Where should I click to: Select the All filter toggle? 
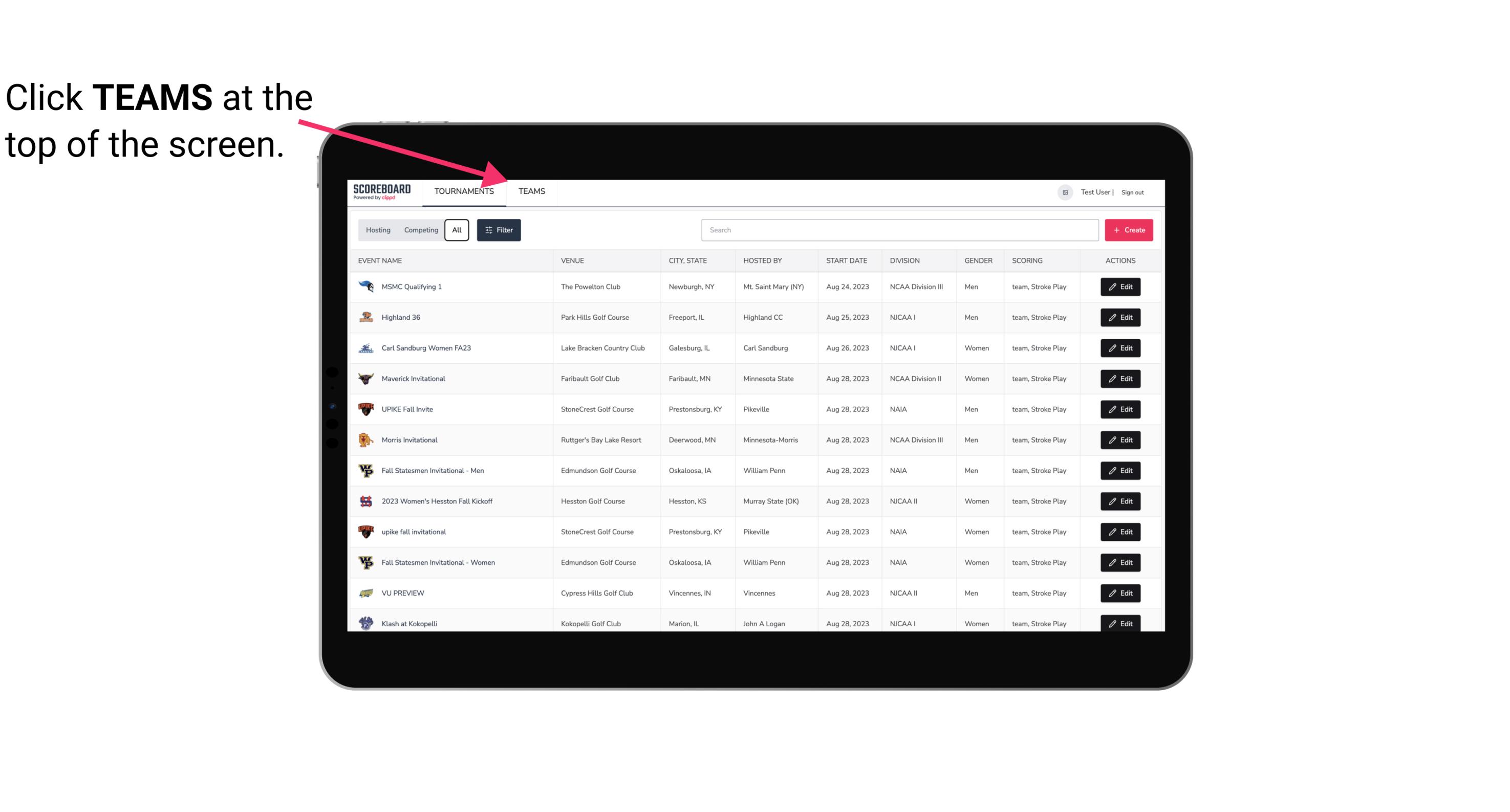457,229
